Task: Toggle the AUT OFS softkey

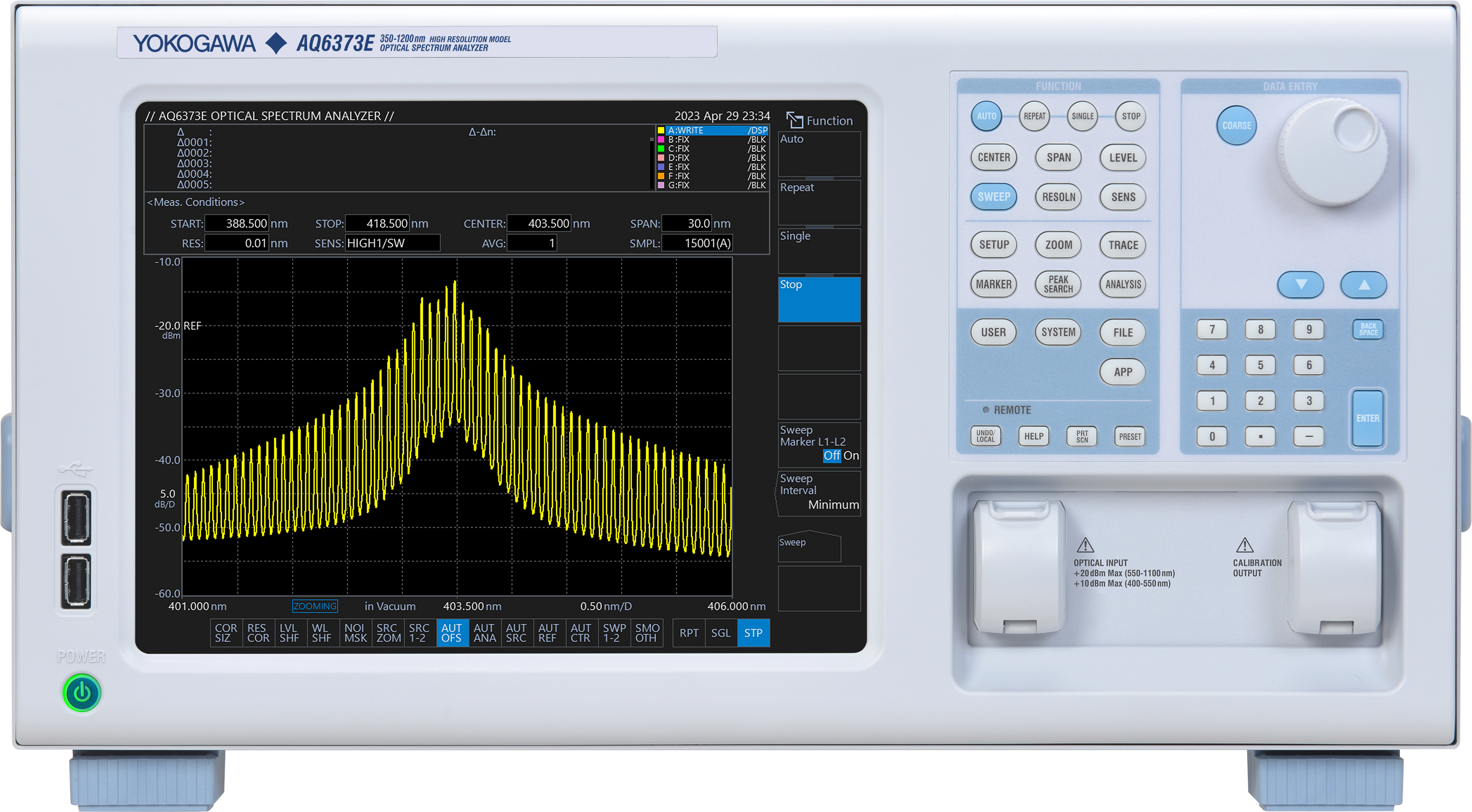Action: coord(452,633)
